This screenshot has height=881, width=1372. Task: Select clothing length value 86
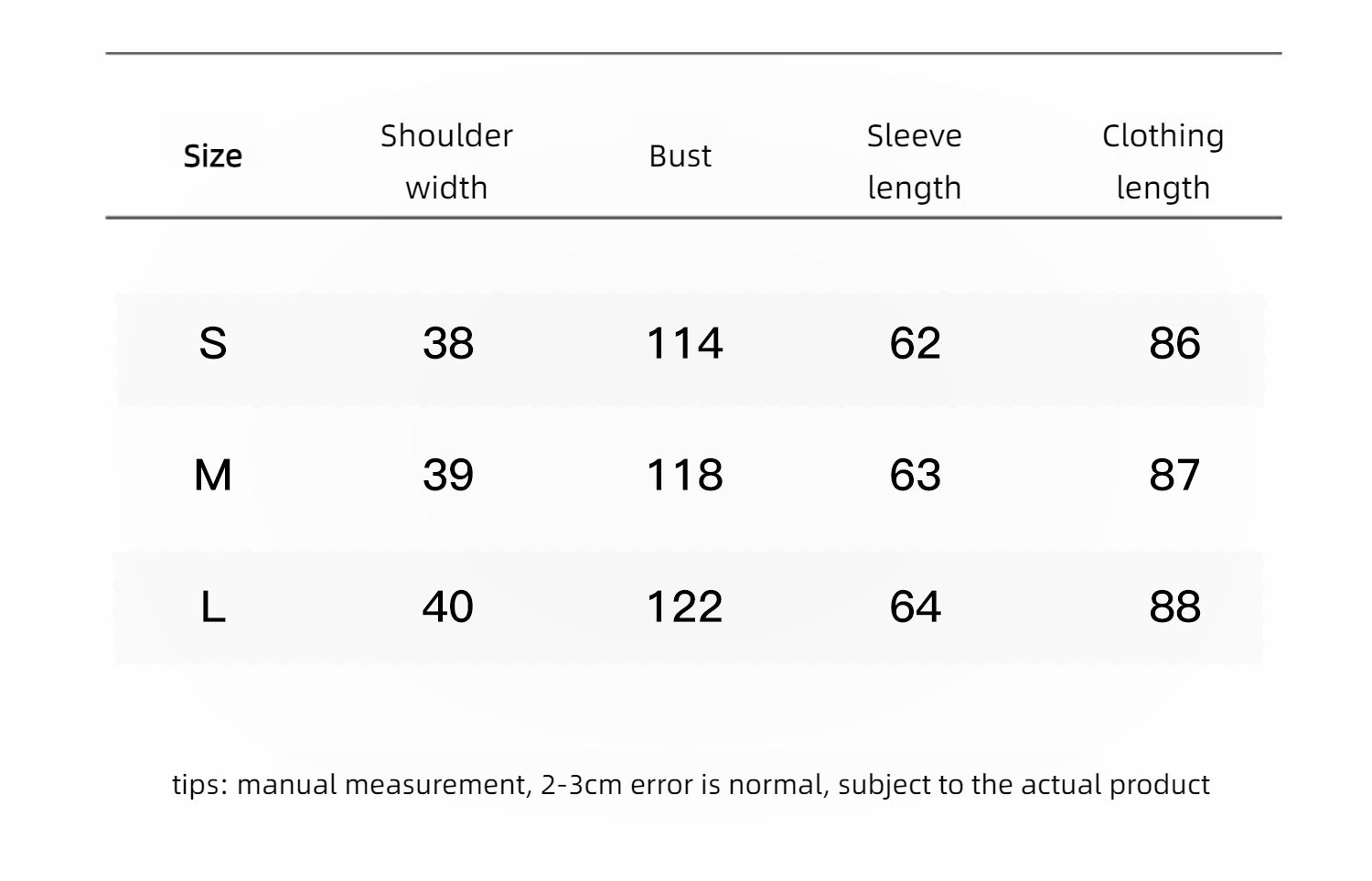(x=1174, y=344)
